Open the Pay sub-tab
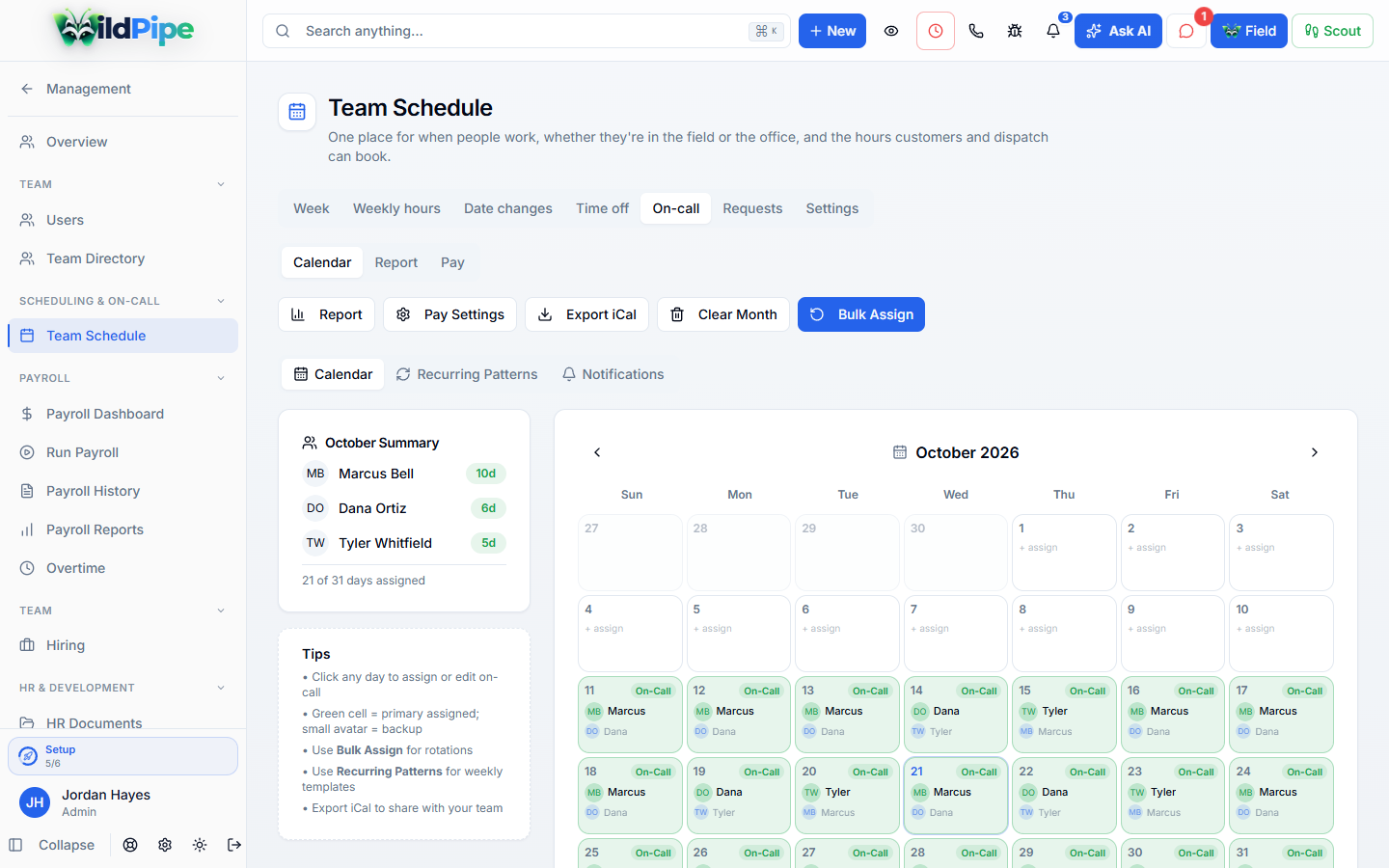The height and width of the screenshot is (868, 1389). point(452,262)
